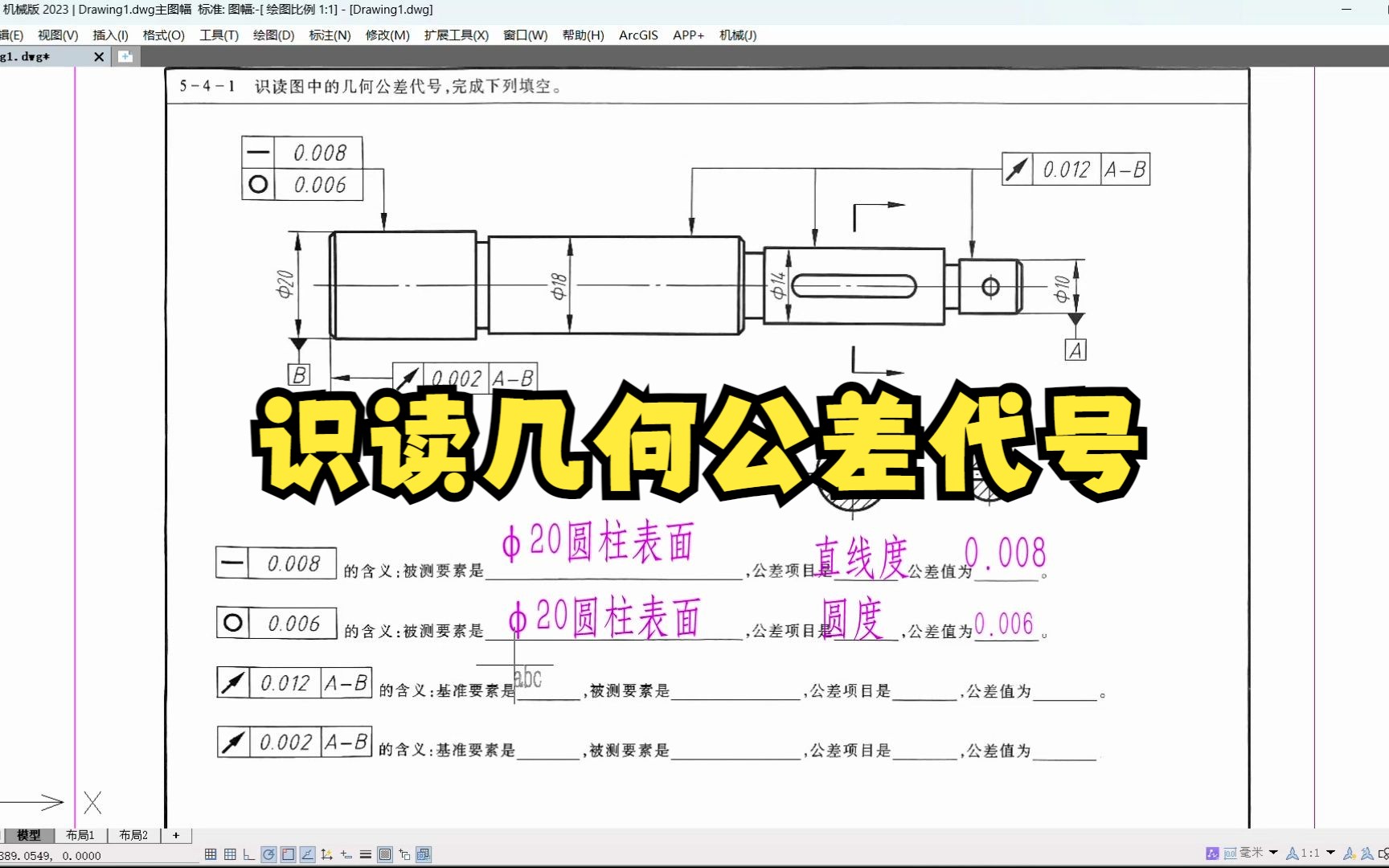
Task: Minimize the CAD application window
Action: (x=1346, y=10)
